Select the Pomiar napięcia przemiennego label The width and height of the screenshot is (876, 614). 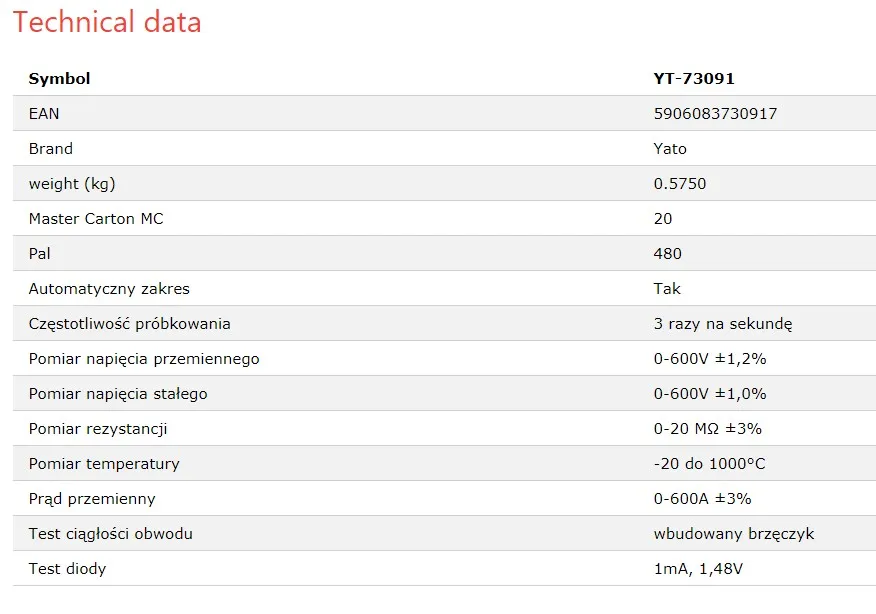144,359
